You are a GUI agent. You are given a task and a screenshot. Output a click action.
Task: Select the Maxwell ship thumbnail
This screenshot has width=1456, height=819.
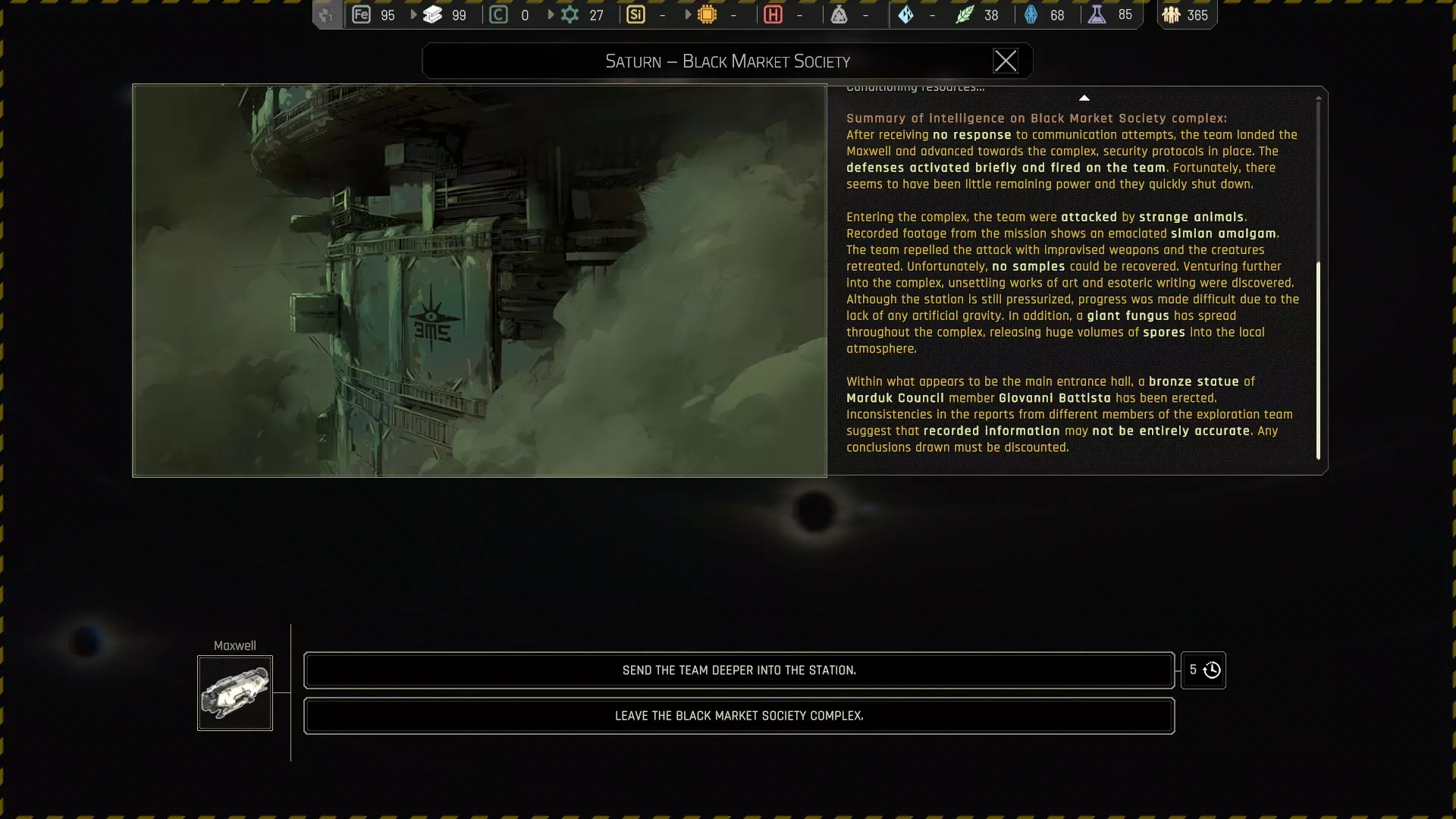click(235, 693)
